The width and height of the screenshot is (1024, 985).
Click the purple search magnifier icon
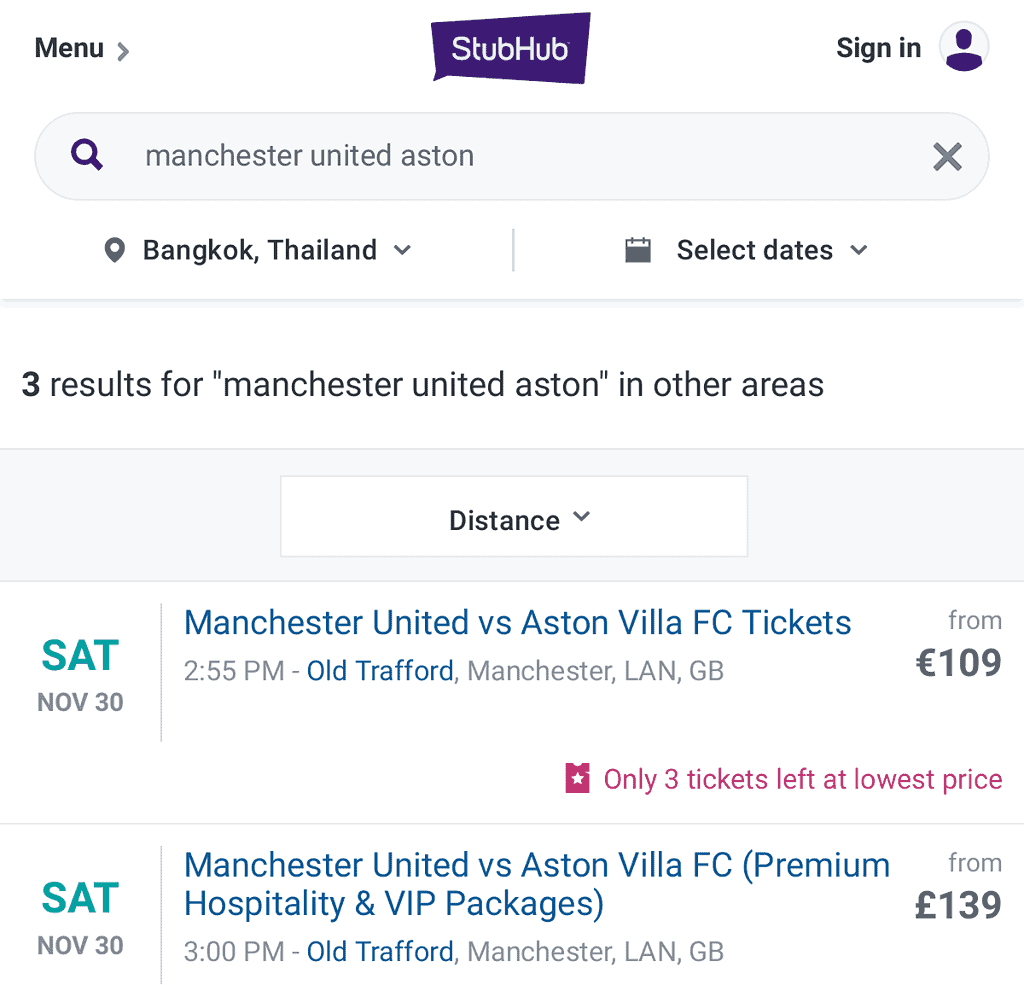tap(87, 155)
